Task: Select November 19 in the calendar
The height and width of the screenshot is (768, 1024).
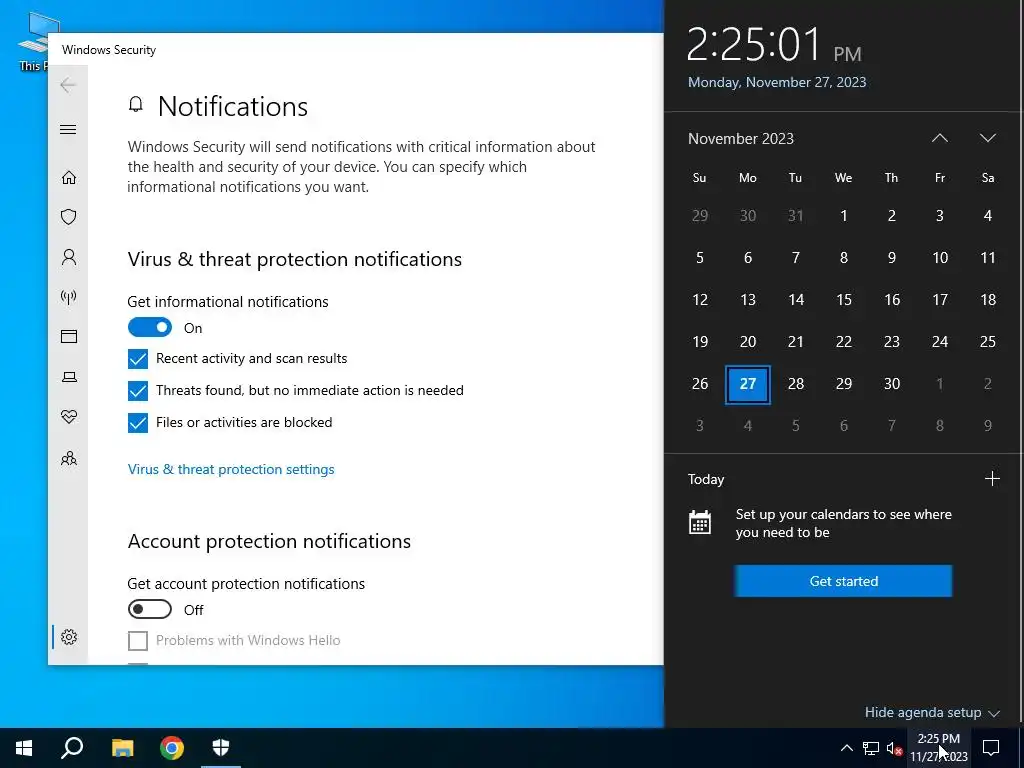Action: pyautogui.click(x=699, y=342)
